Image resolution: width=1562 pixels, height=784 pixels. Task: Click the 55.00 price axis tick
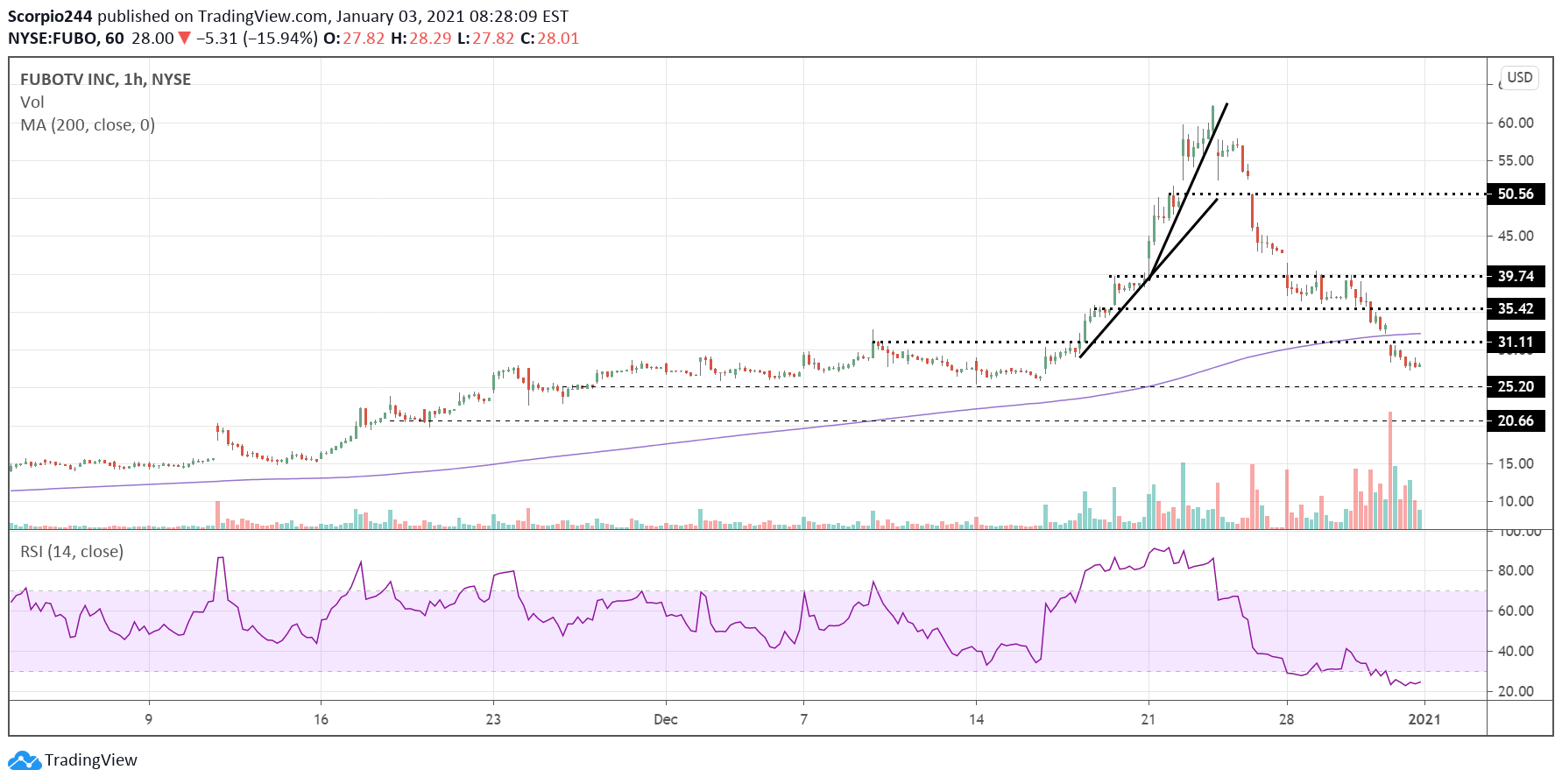tap(1516, 160)
